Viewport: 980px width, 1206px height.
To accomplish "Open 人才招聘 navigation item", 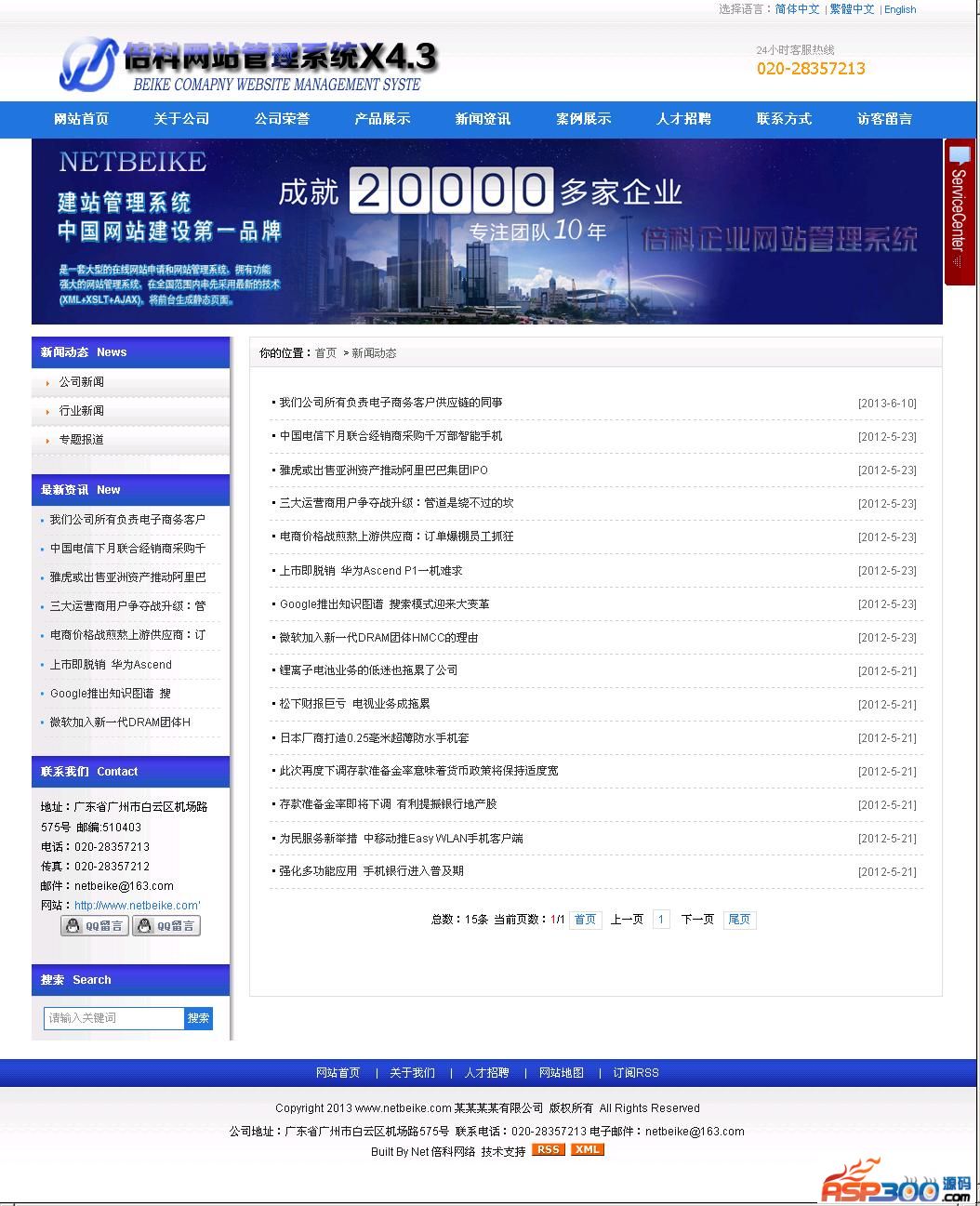I will pyautogui.click(x=683, y=119).
